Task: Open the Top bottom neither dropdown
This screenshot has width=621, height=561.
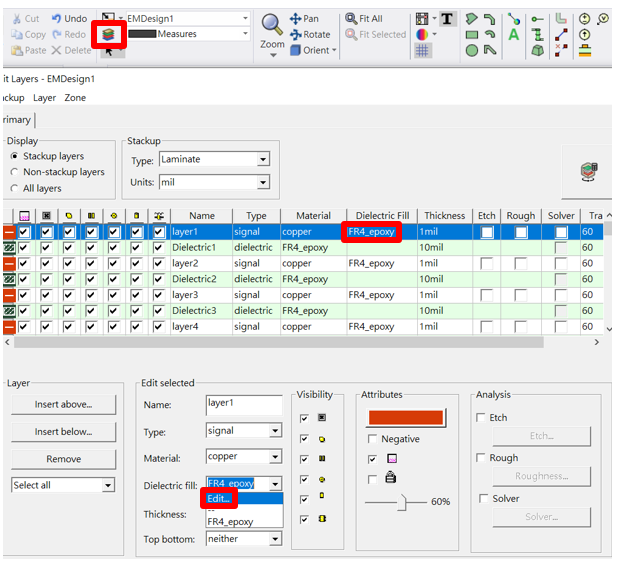Action: click(275, 539)
